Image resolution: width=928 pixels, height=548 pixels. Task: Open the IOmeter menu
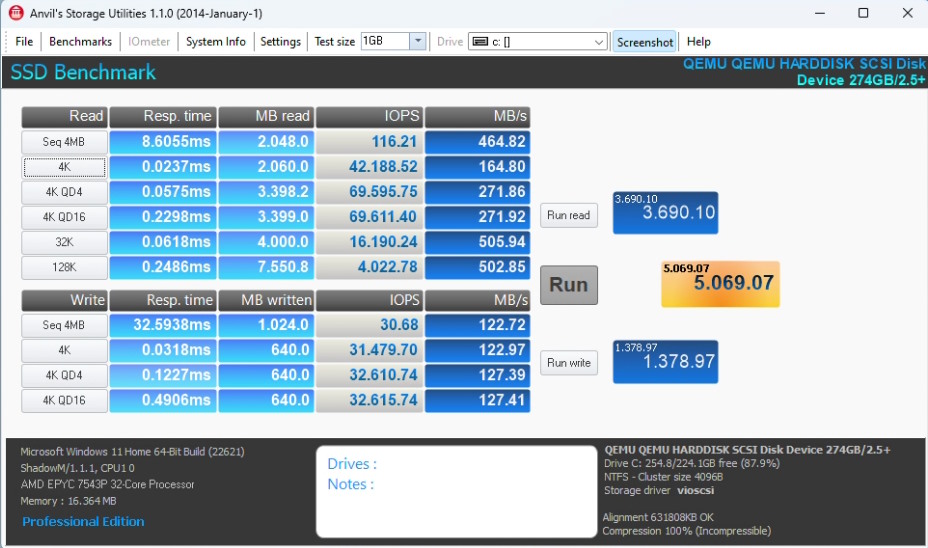(149, 41)
